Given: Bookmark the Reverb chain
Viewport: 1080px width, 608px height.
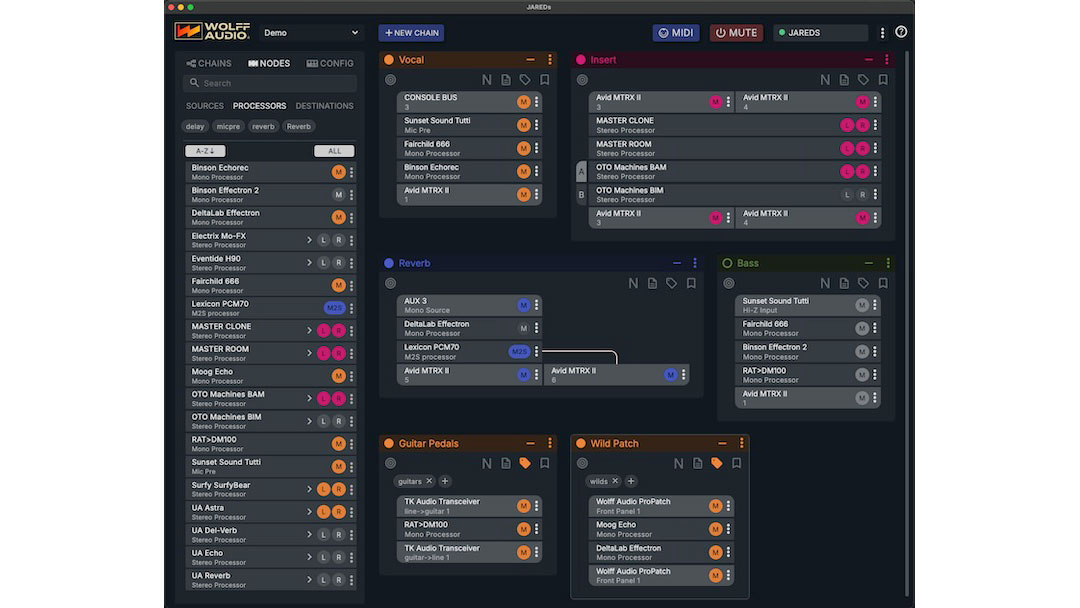Looking at the screenshot, I should click(691, 283).
